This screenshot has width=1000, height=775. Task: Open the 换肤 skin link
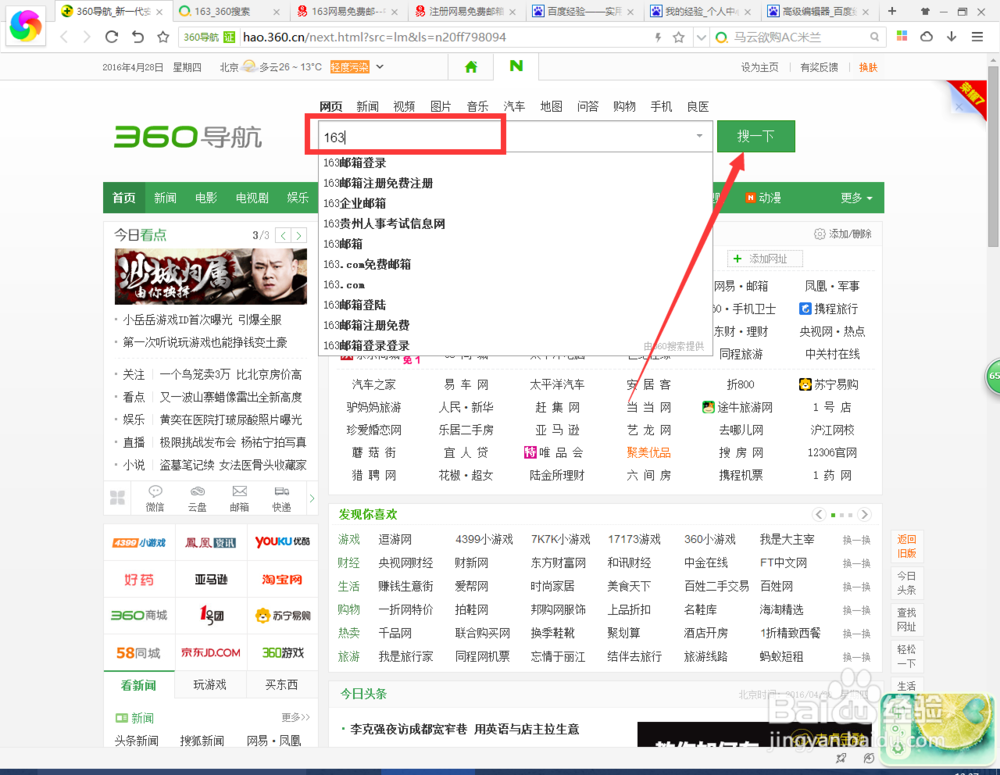868,67
